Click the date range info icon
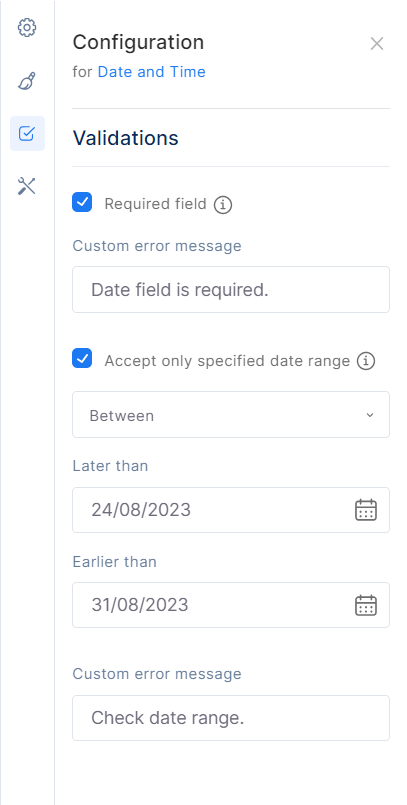Image resolution: width=407 pixels, height=805 pixels. [x=366, y=361]
